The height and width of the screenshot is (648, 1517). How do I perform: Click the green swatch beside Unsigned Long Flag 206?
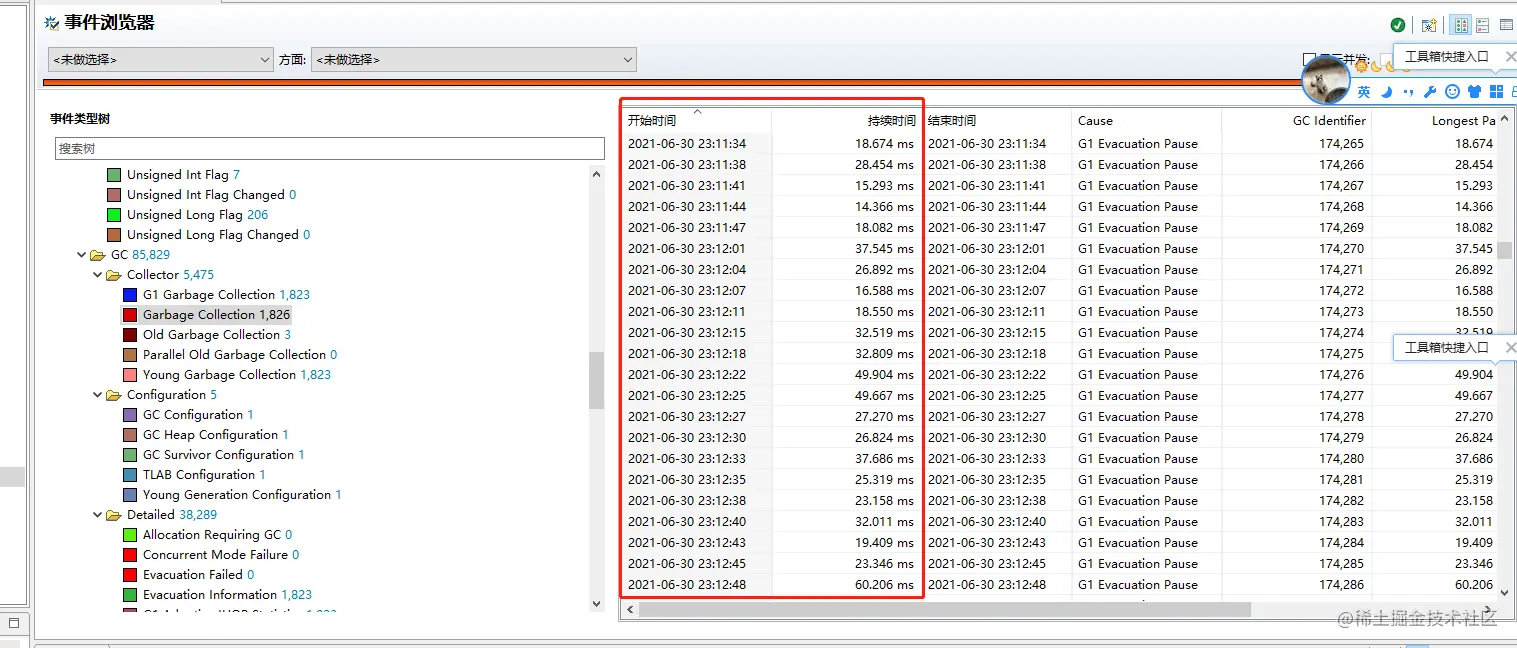[114, 215]
